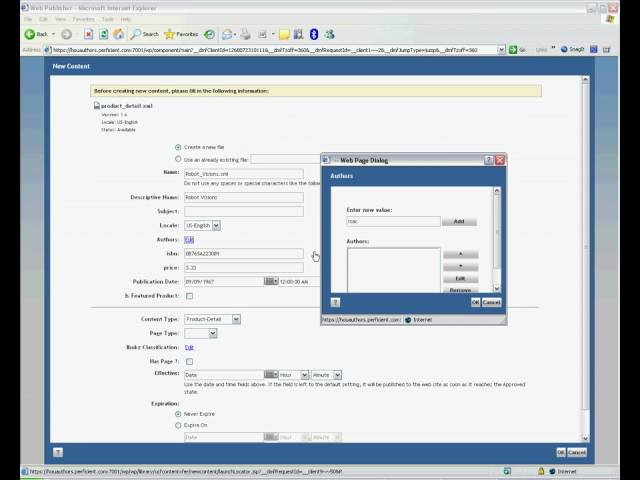This screenshot has width=640, height=480.
Task: Open Effective date calendar picker
Action: click(271, 374)
